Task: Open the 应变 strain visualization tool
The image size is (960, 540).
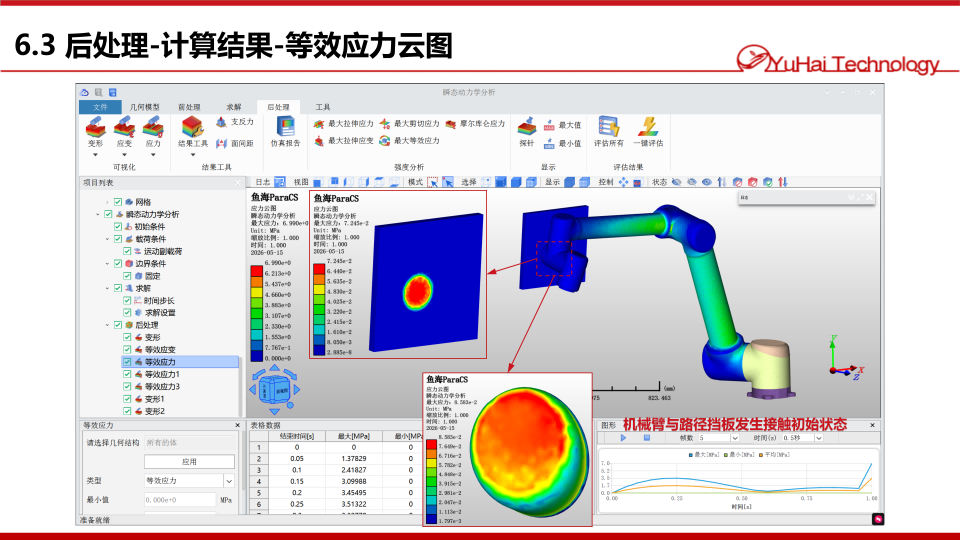Action: [x=124, y=132]
